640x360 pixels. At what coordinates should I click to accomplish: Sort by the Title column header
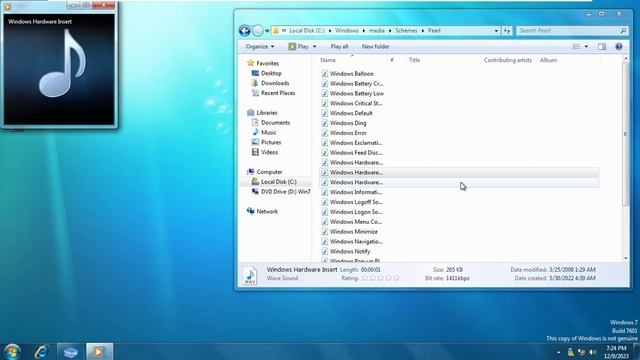pos(414,60)
